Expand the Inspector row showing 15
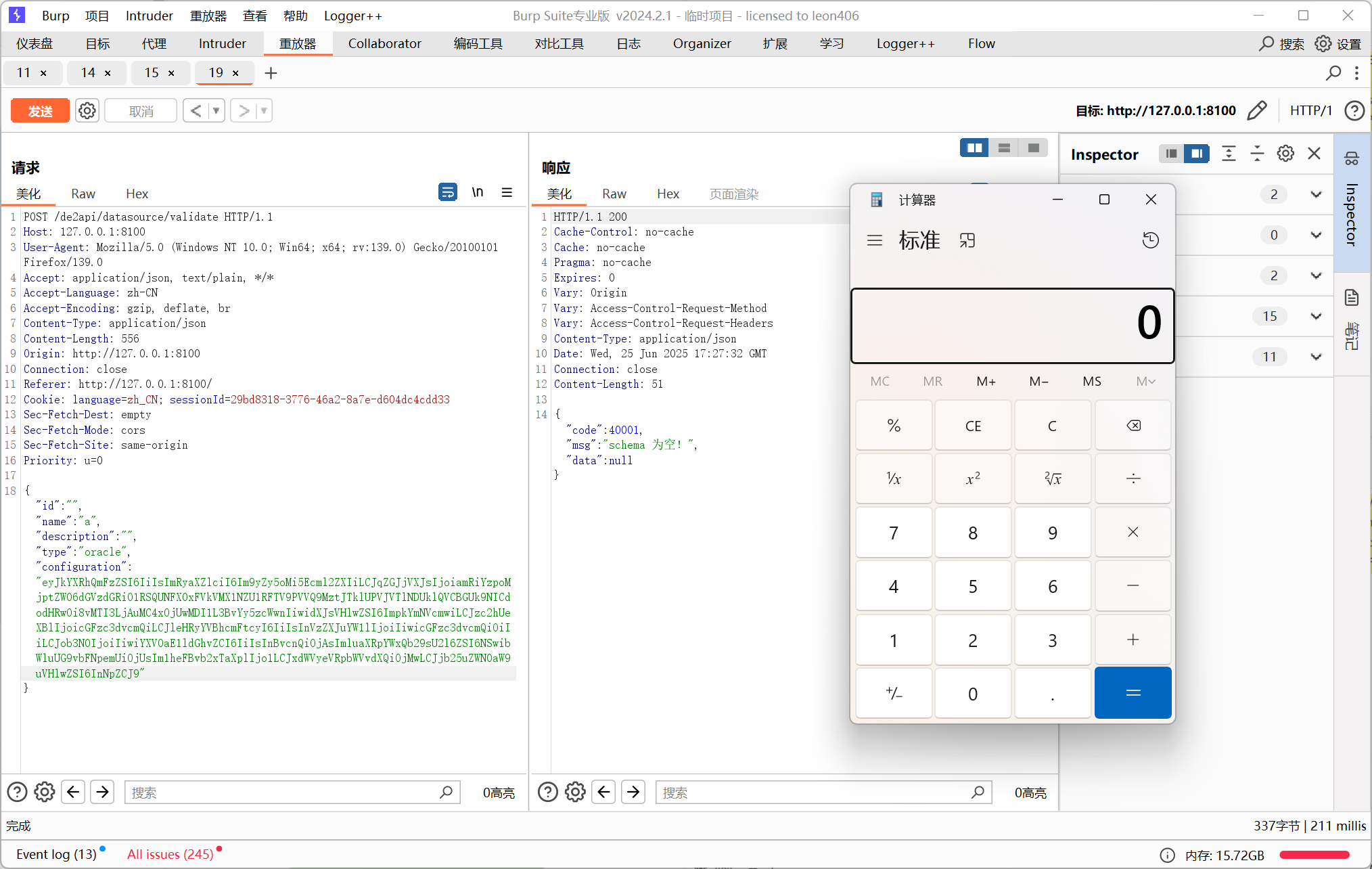Image resolution: width=1372 pixels, height=869 pixels. [x=1316, y=316]
